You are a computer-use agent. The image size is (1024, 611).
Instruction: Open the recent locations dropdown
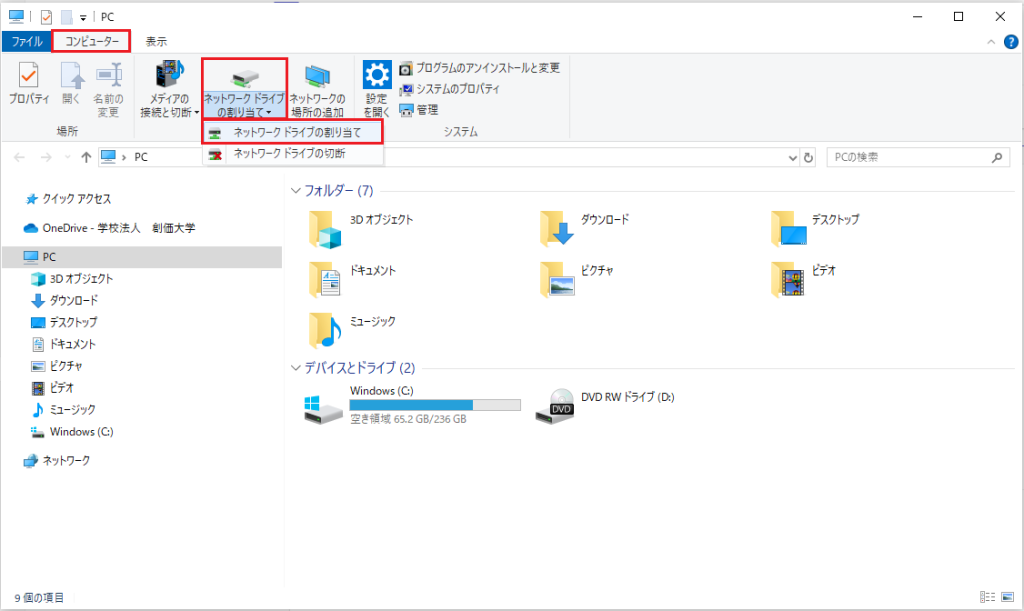coord(67,157)
